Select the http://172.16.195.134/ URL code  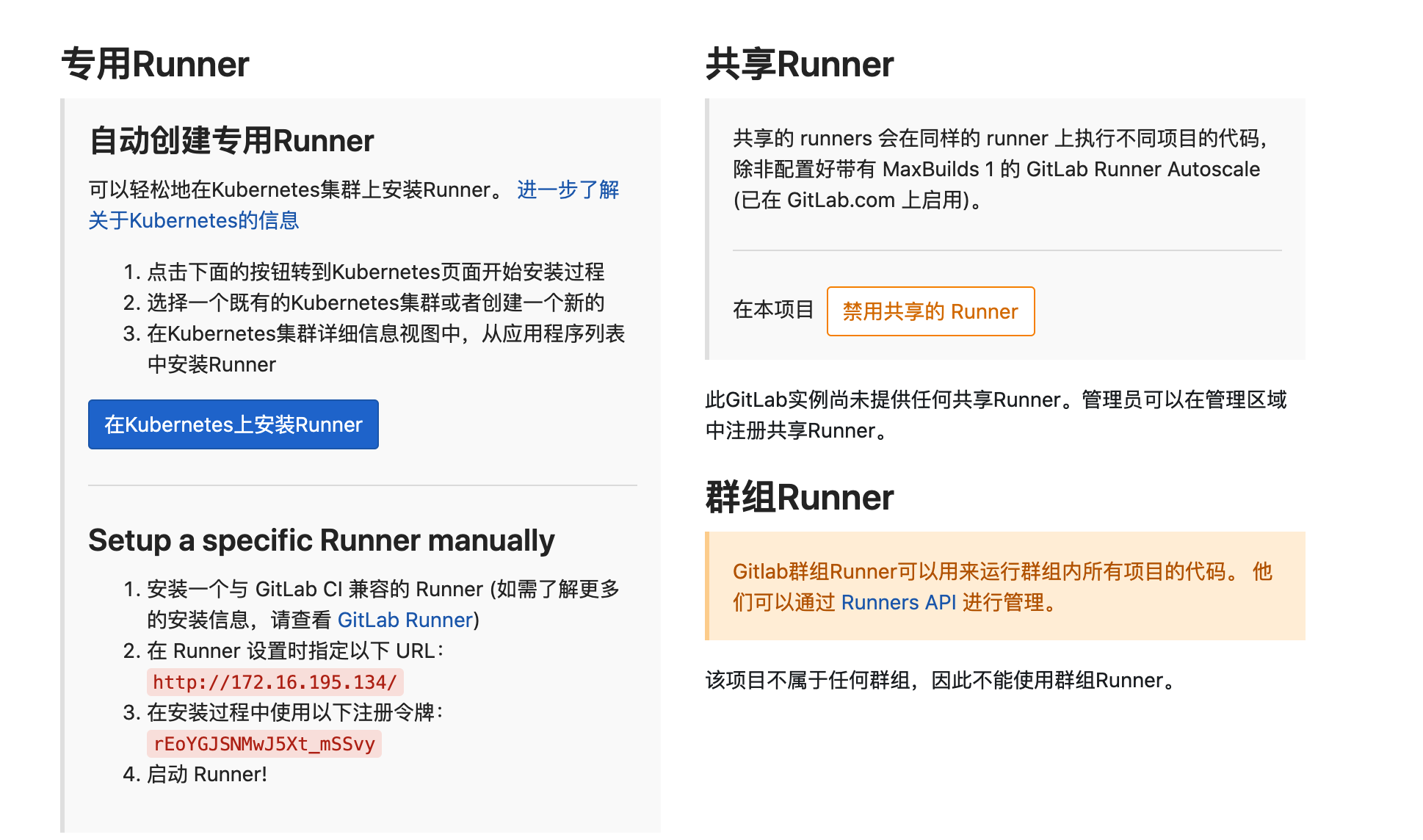[275, 682]
